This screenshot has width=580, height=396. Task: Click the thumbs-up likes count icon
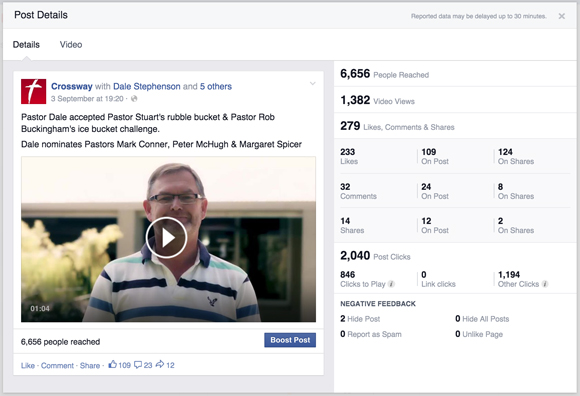click(112, 365)
